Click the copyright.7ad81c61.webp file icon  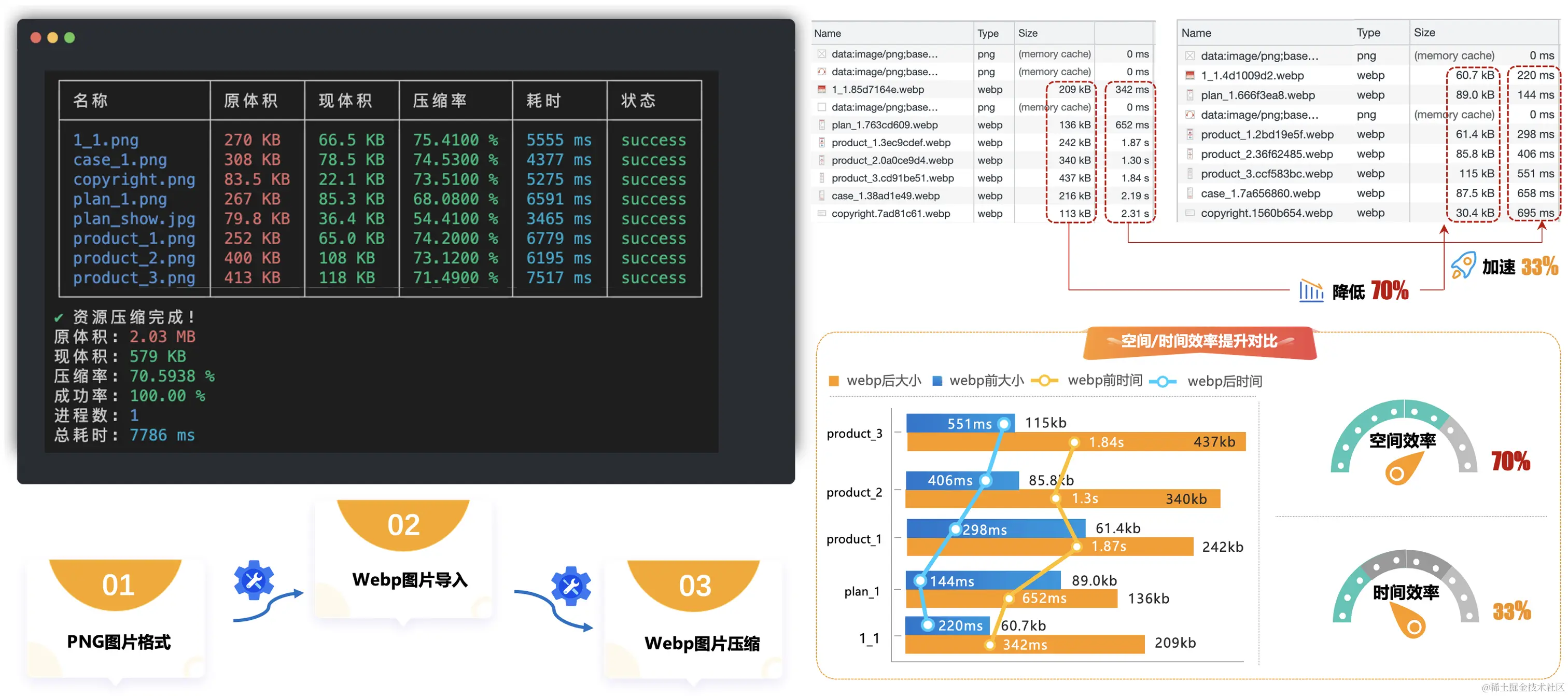[x=822, y=214]
